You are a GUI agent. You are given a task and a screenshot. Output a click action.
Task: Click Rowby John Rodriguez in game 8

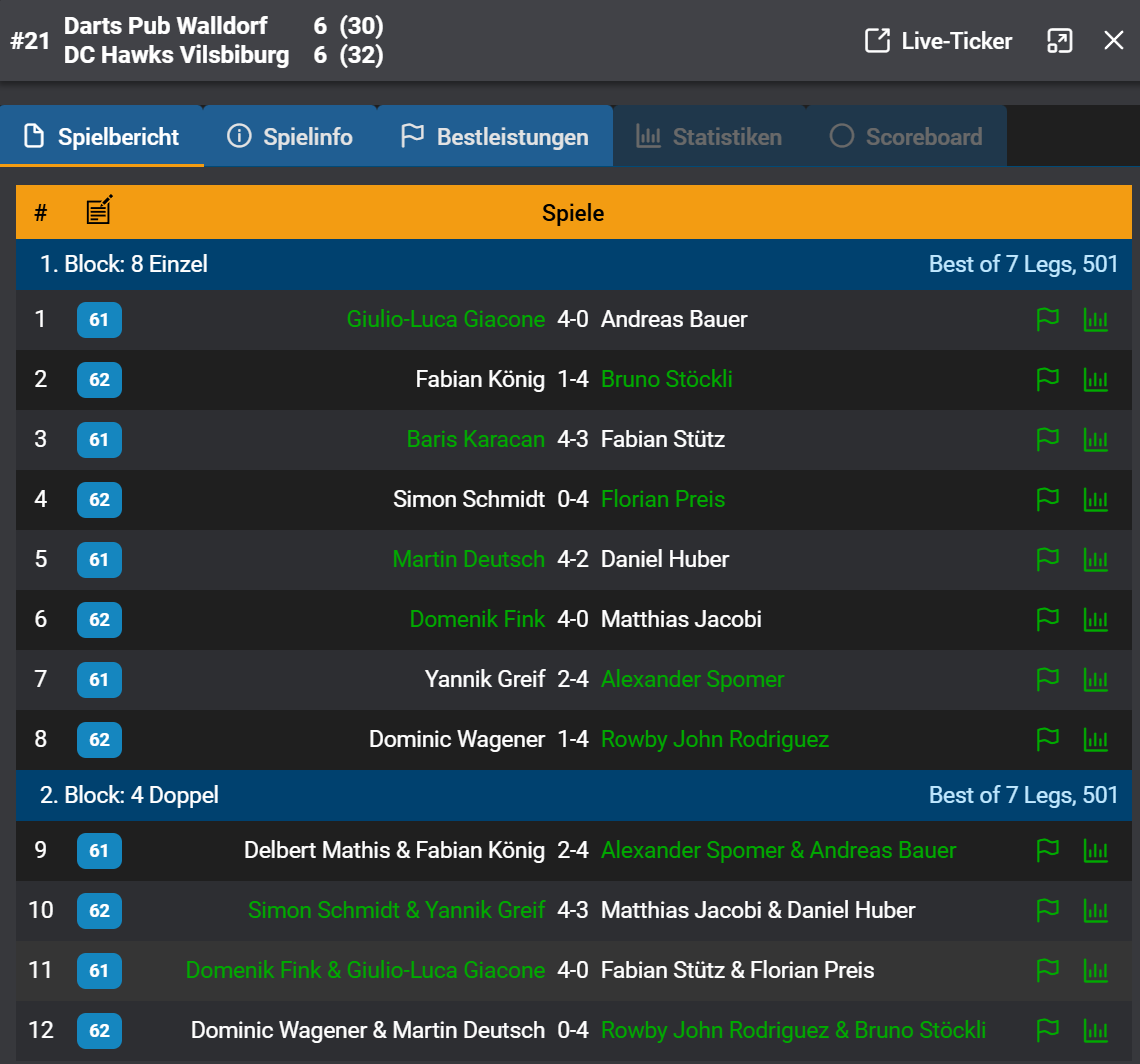[x=714, y=740]
